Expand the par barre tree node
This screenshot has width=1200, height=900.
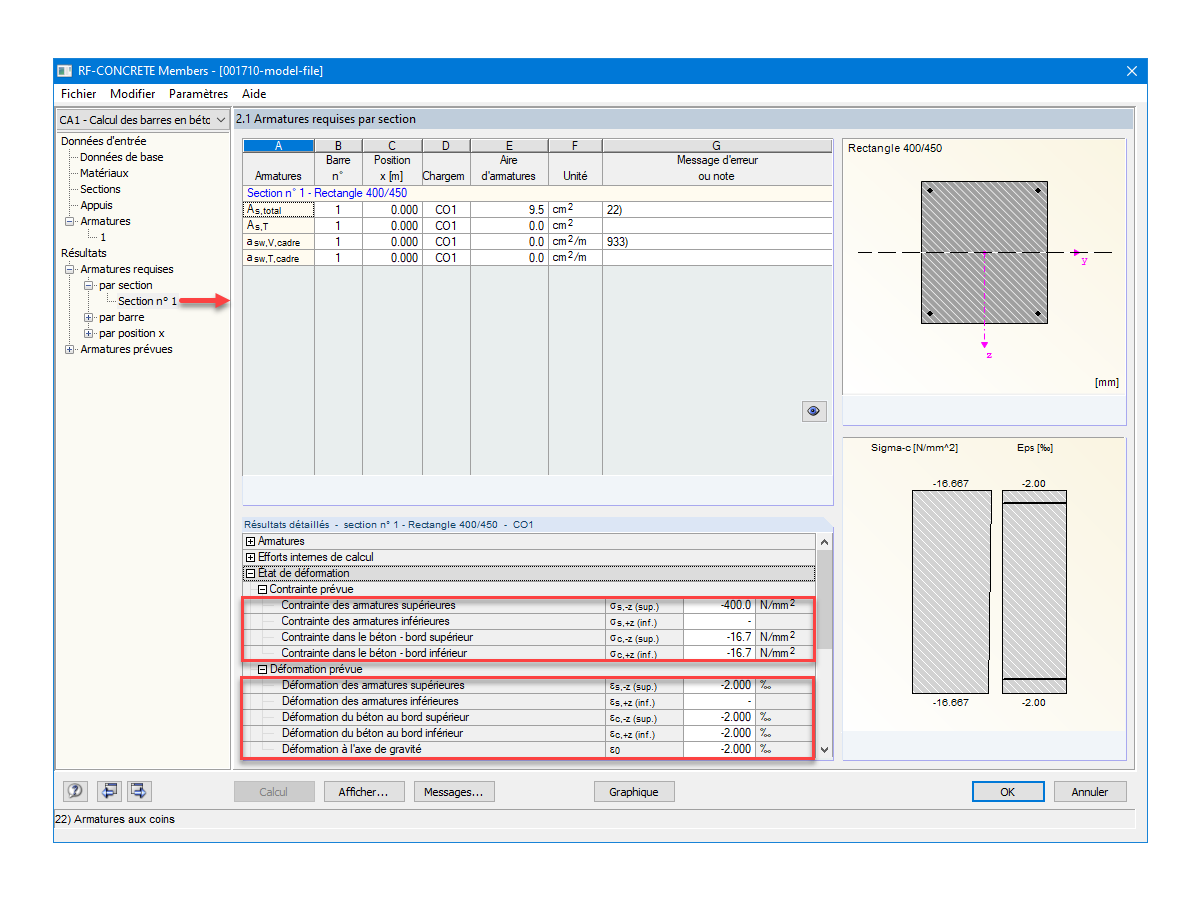tap(89, 317)
